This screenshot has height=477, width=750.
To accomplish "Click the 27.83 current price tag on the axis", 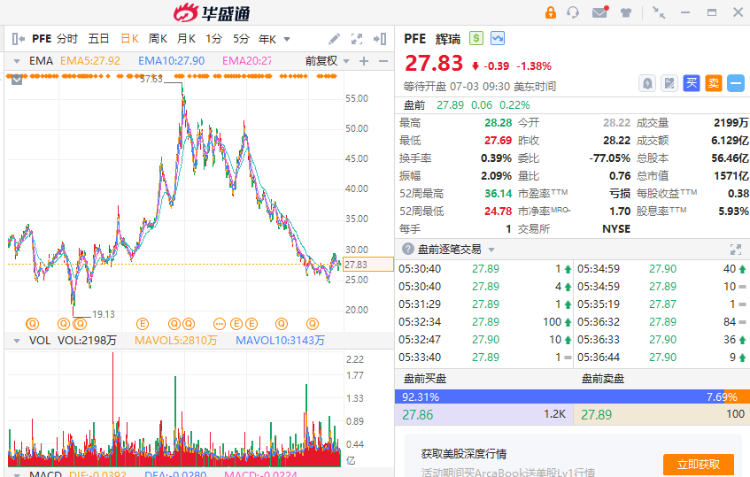I will [x=368, y=265].
